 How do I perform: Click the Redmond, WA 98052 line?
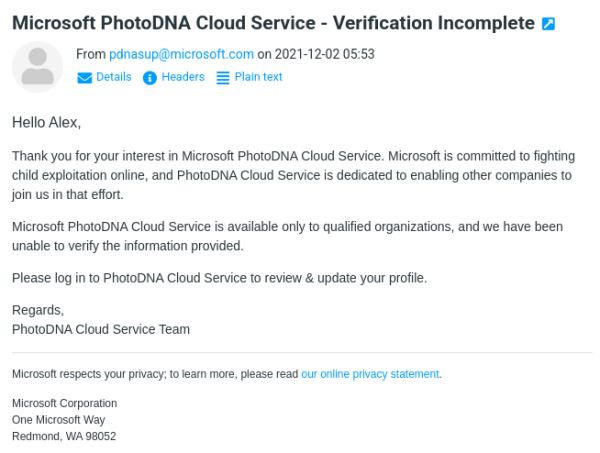[64, 436]
